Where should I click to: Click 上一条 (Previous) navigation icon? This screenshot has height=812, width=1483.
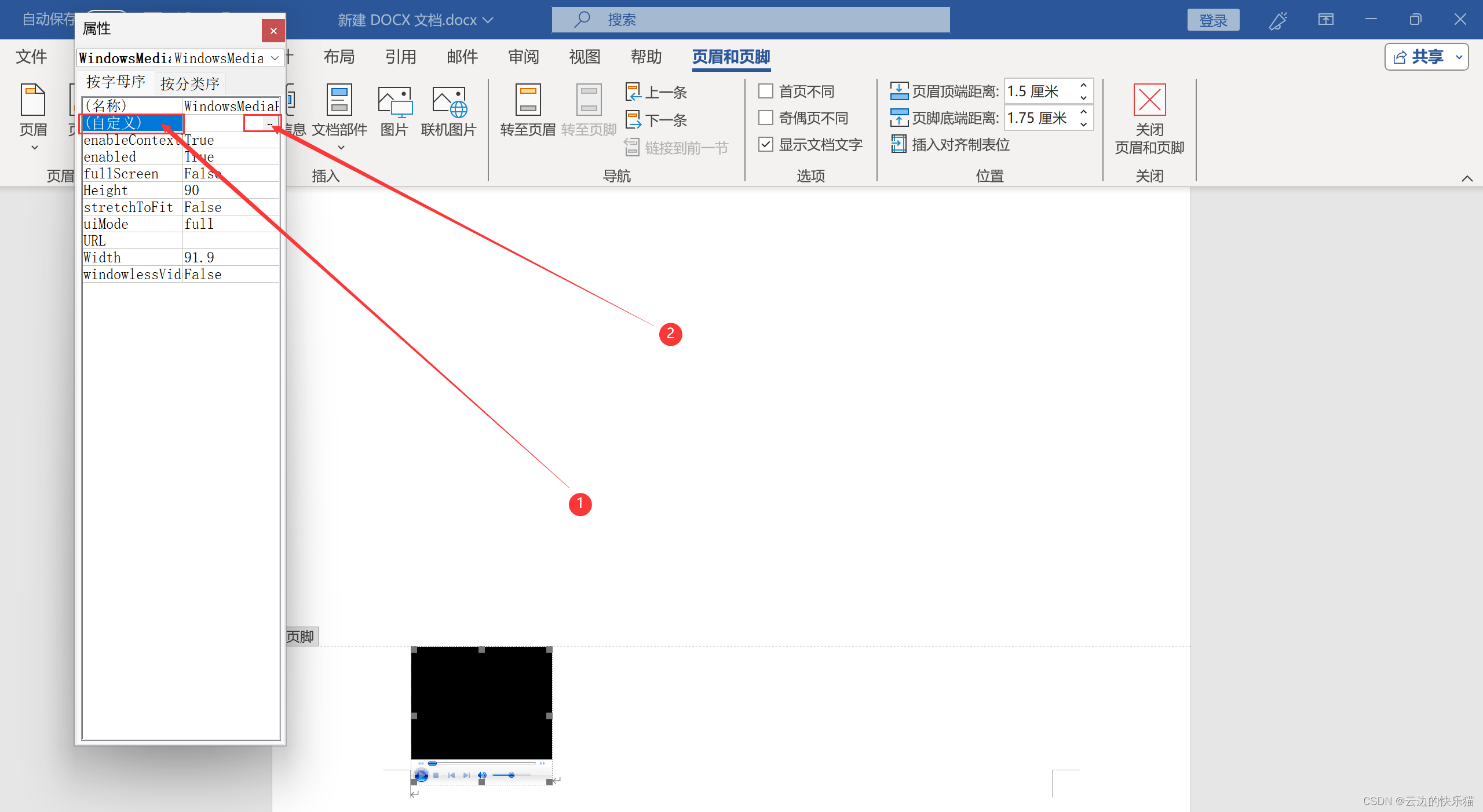[634, 92]
